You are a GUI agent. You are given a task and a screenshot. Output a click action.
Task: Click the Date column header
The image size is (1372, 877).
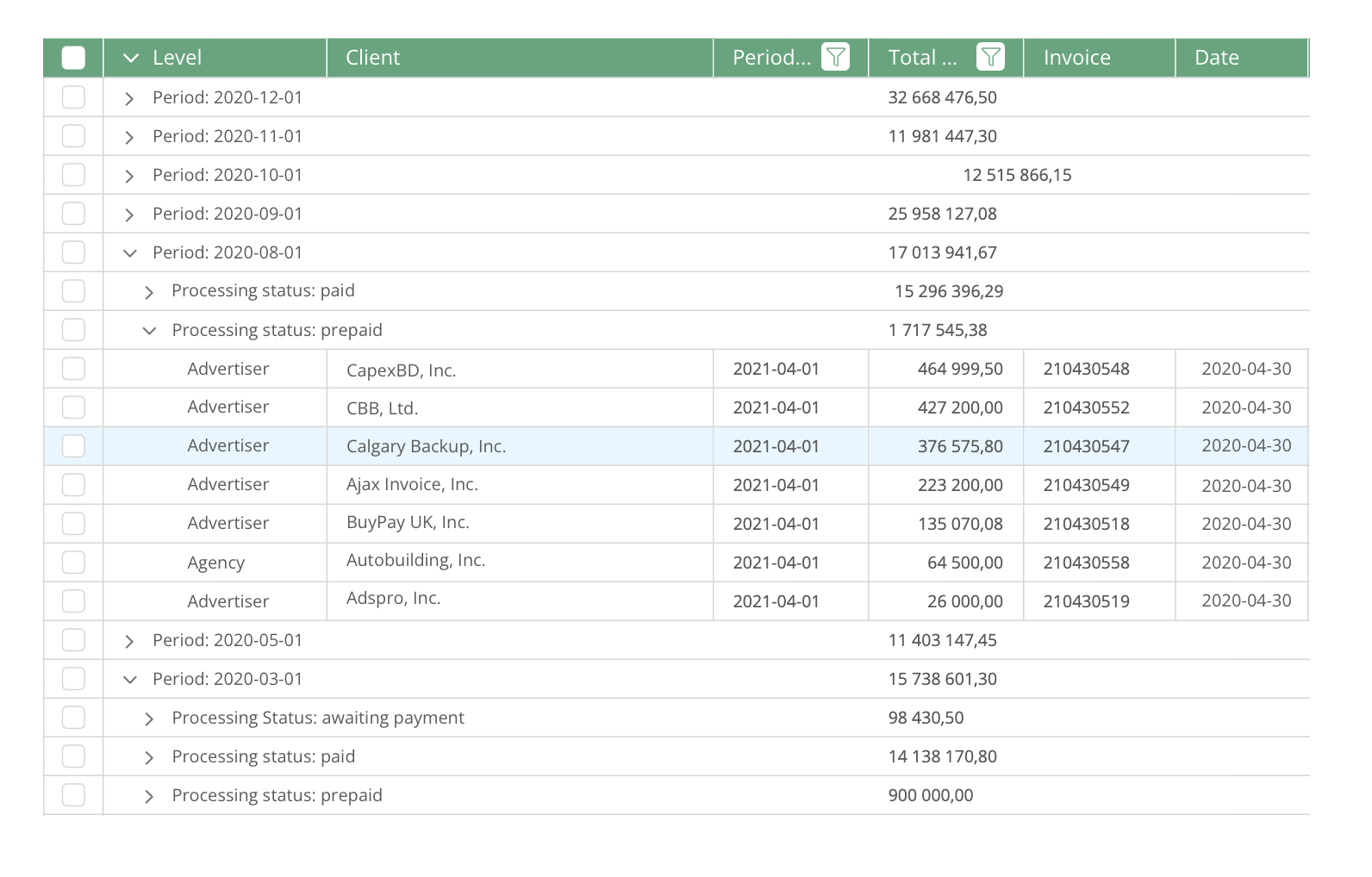point(1216,58)
